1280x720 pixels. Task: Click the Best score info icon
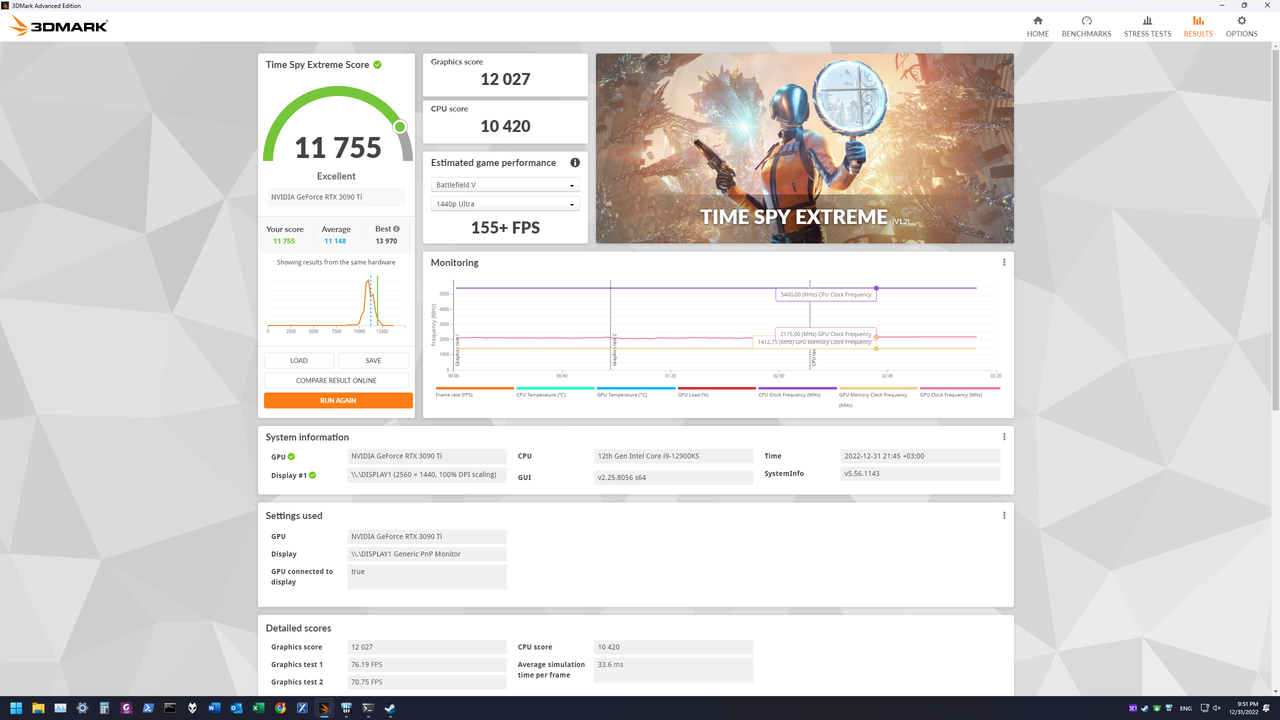[397, 229]
